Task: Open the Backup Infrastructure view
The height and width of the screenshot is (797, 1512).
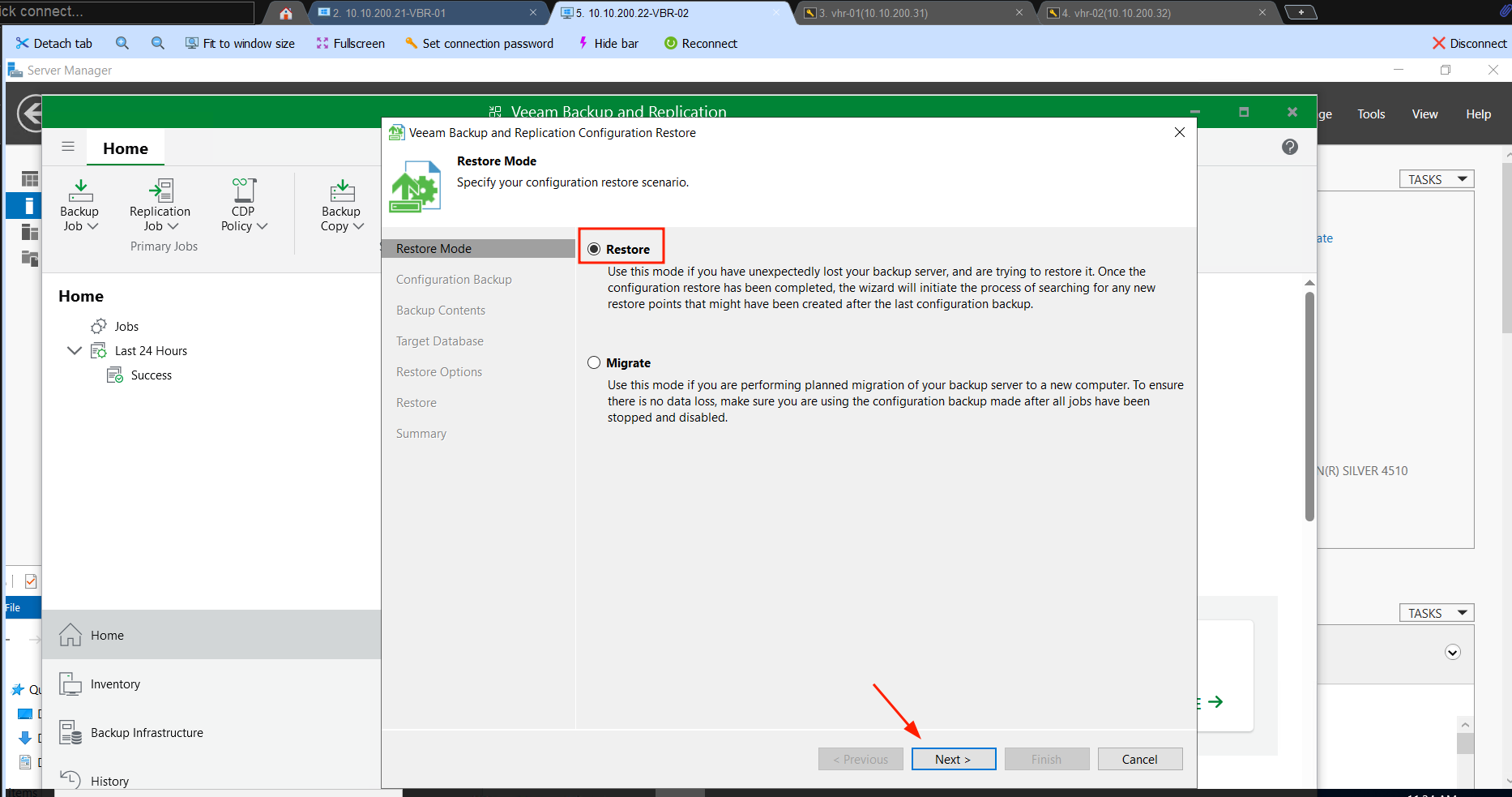Action: pos(211,732)
